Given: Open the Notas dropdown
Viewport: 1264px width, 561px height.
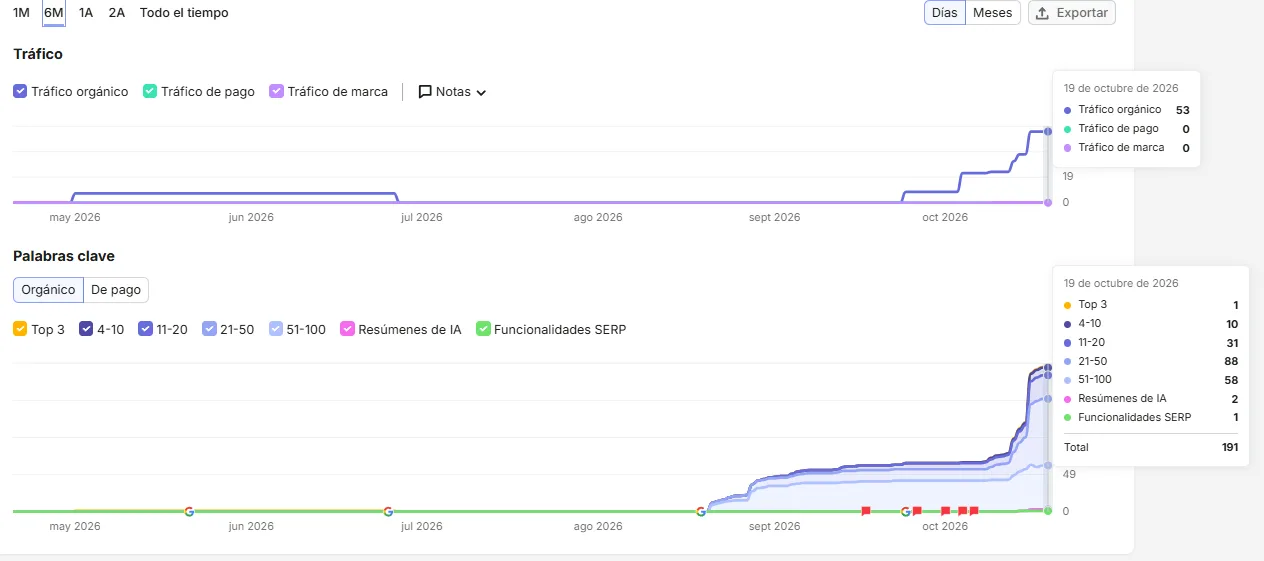Looking at the screenshot, I should tap(452, 92).
